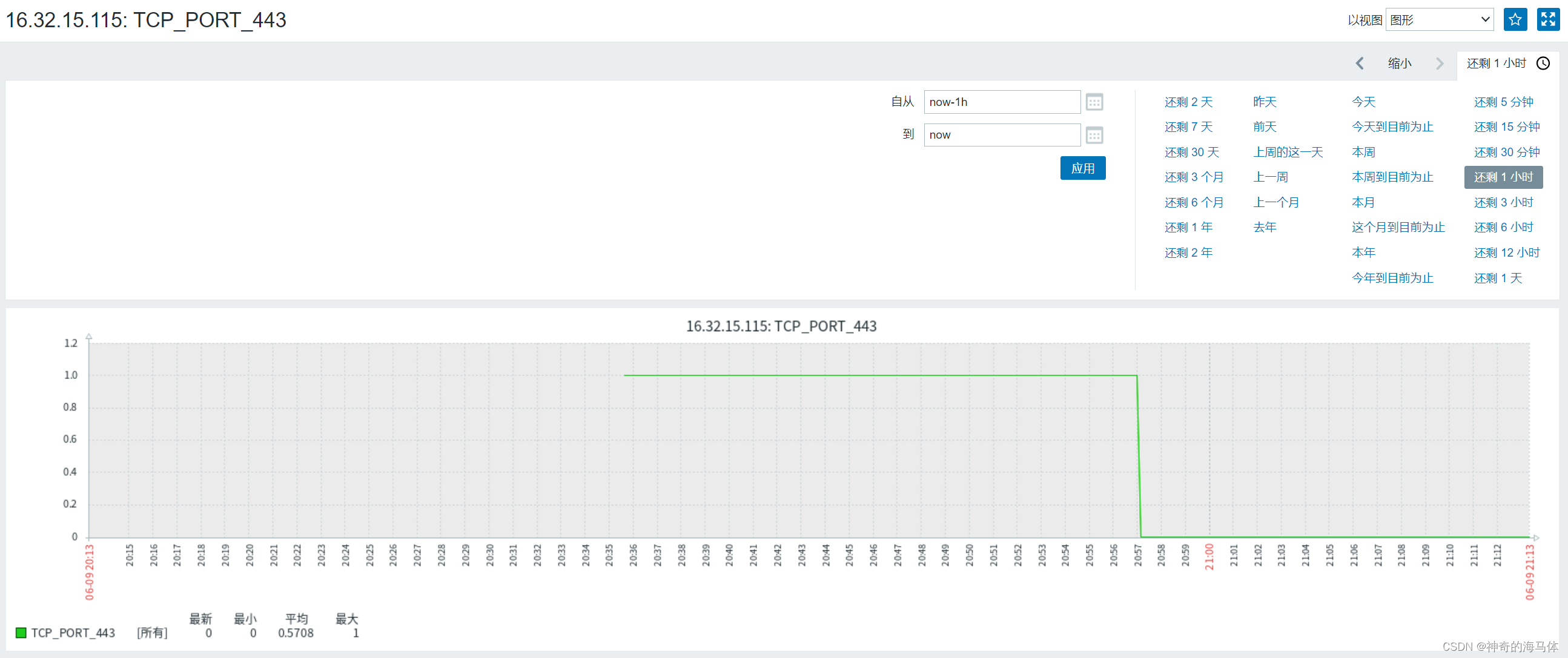The image size is (1568, 658).
Task: Open calendar picker for 自从 field
Action: tap(1094, 102)
